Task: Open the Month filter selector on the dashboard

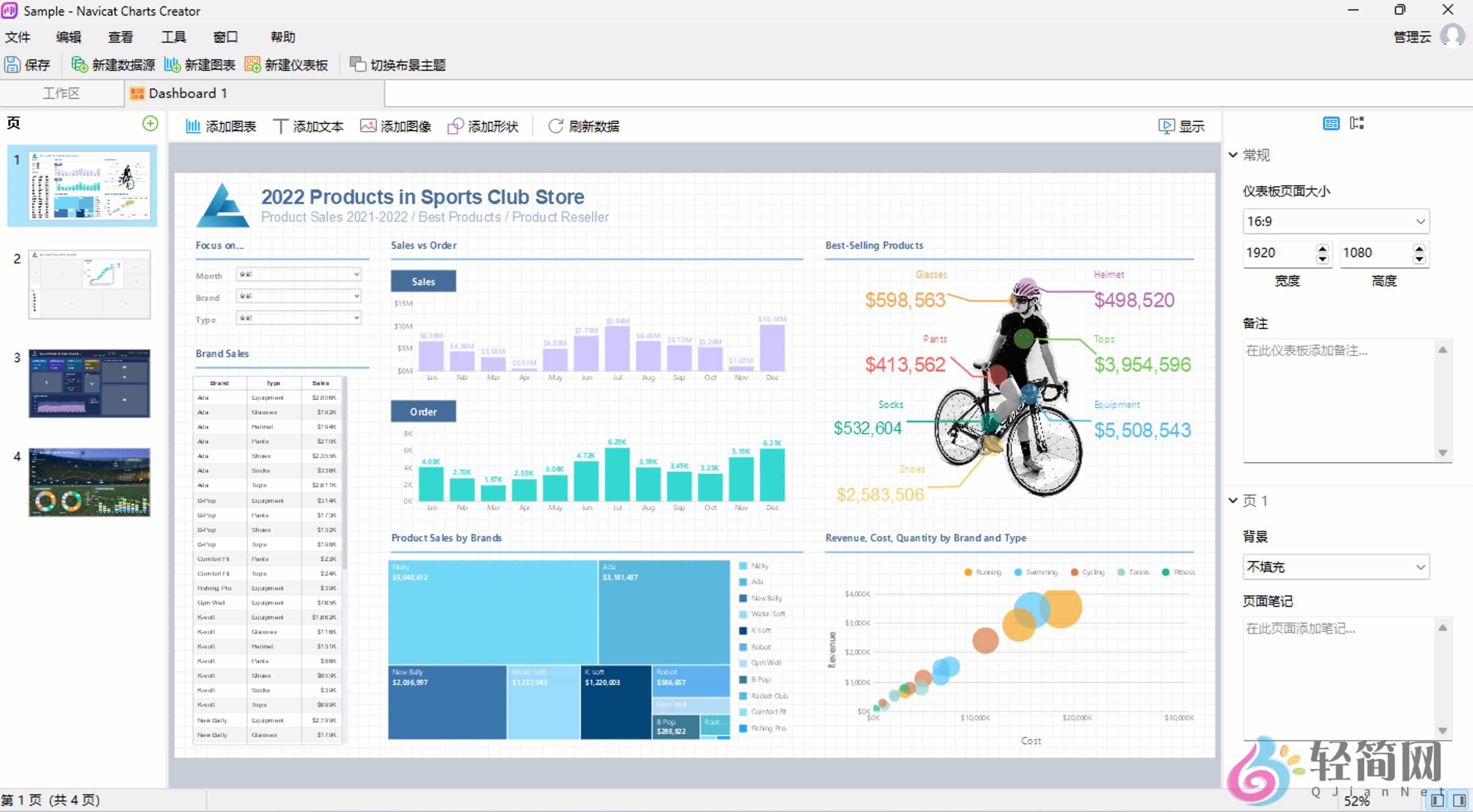Action: tap(298, 274)
